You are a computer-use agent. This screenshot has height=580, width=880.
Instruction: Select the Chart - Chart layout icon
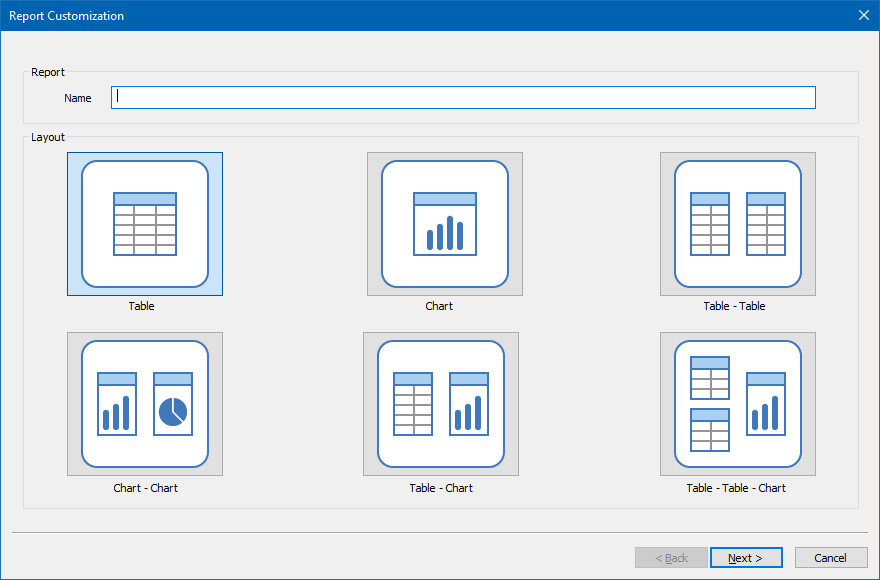click(145, 404)
